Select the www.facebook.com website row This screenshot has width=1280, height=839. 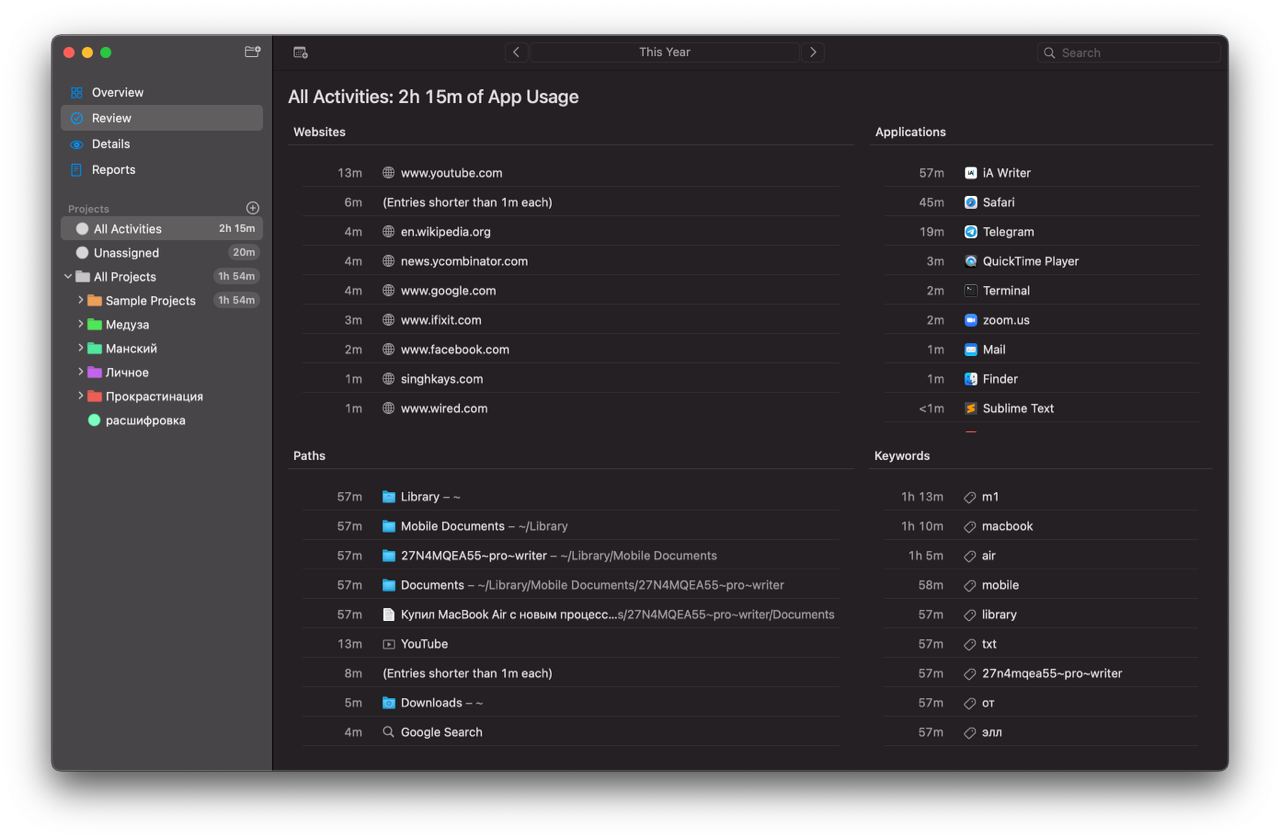tap(571, 349)
